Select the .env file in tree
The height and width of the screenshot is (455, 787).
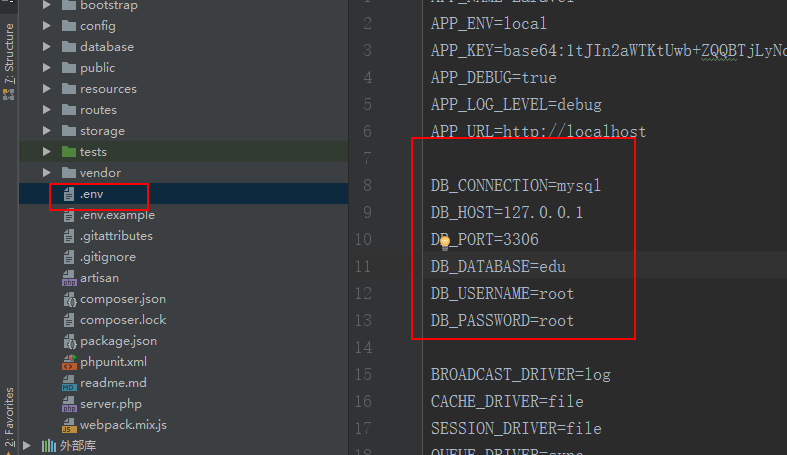coord(91,194)
